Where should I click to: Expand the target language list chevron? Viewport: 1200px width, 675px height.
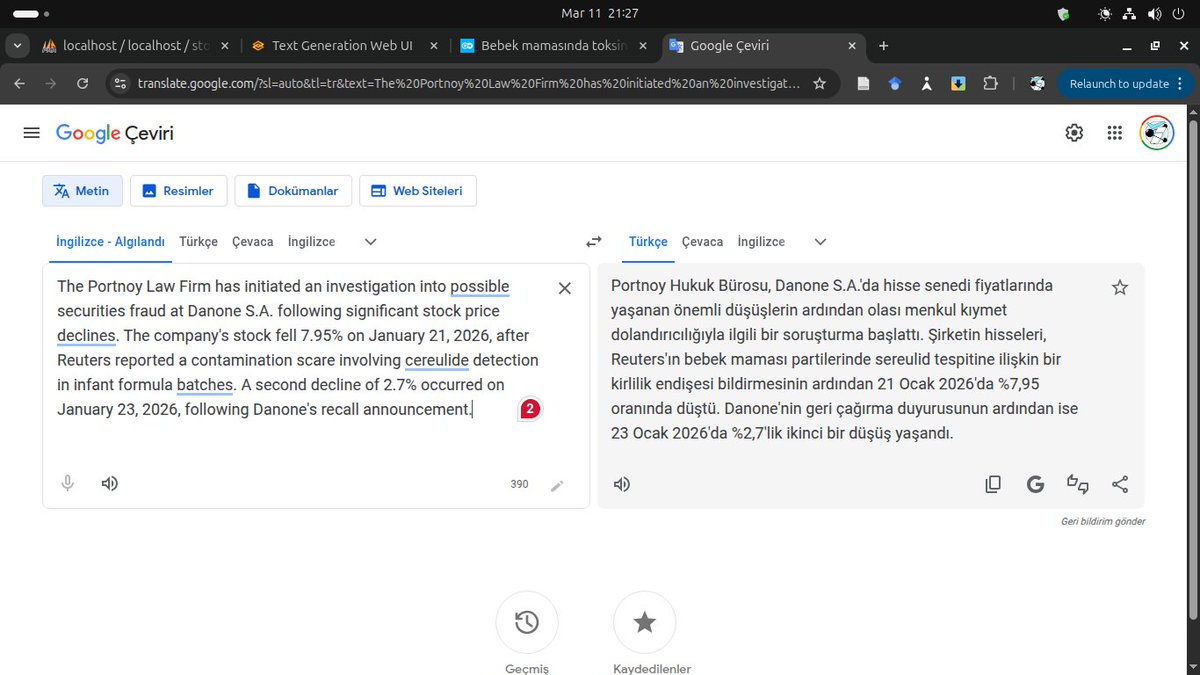click(821, 242)
